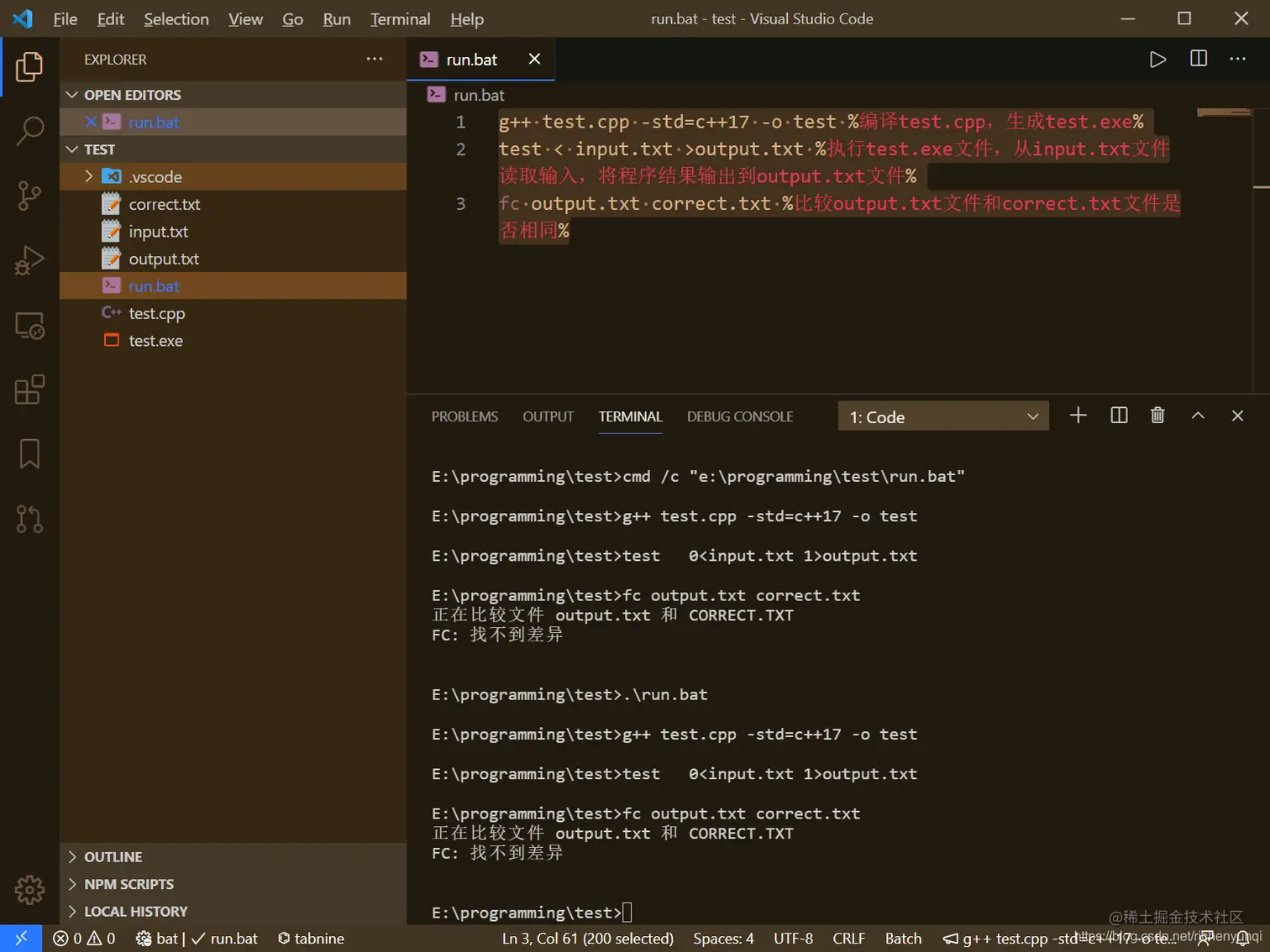1270x952 pixels.
Task: Select test.exe in the file tree
Action: [x=233, y=340]
